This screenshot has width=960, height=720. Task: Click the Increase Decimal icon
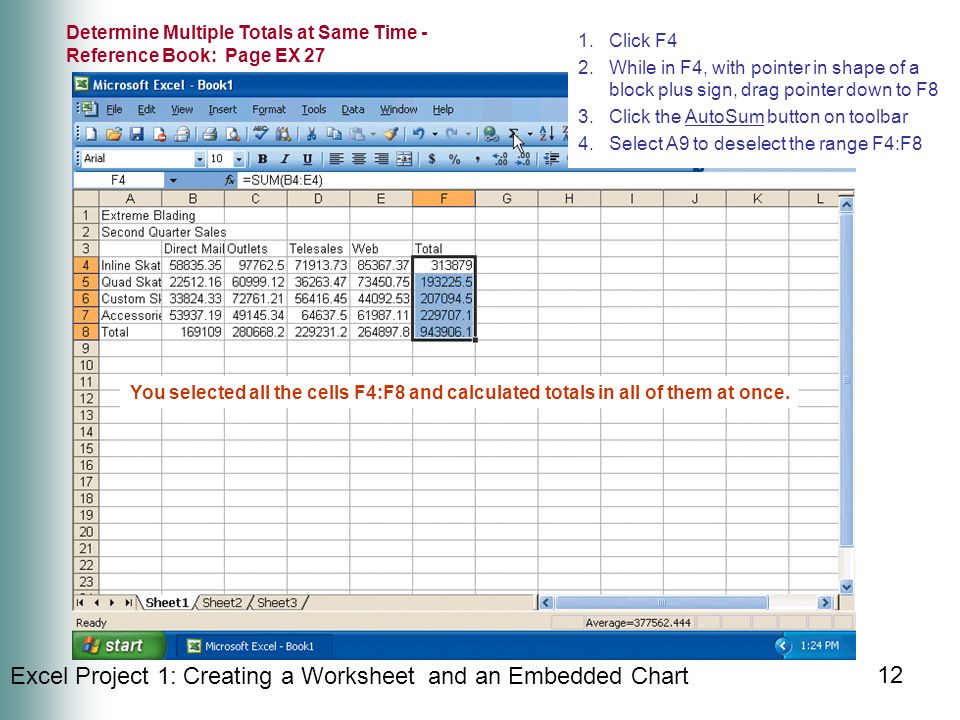coord(500,159)
